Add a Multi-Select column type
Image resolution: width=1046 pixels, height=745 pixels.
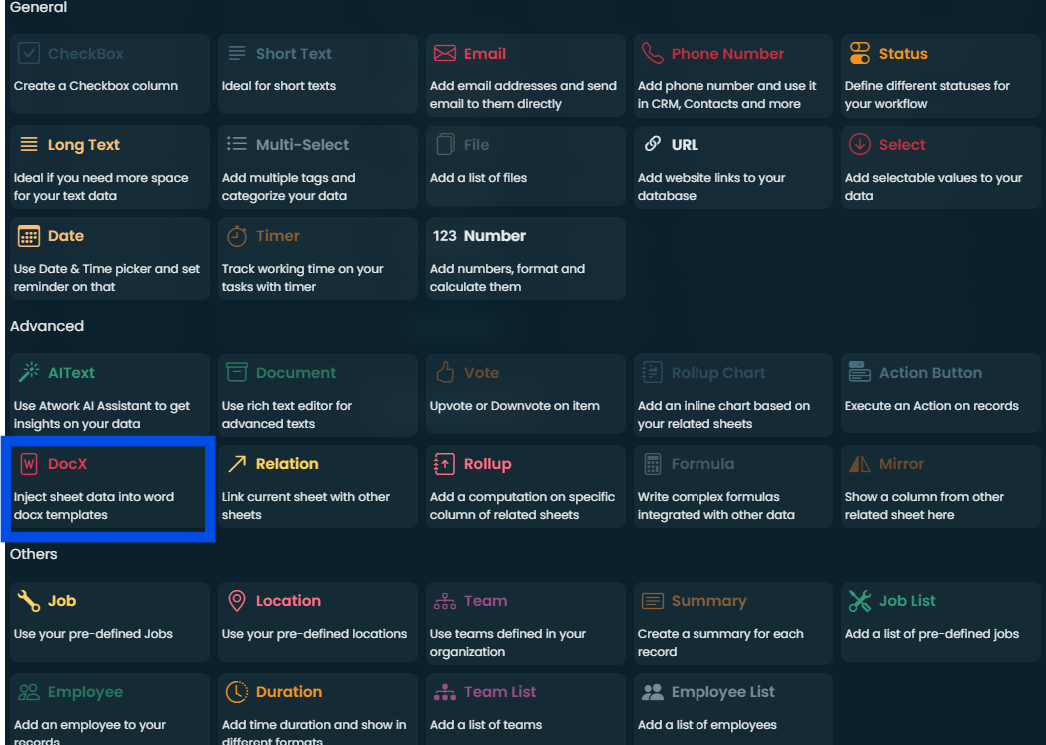[x=318, y=167]
